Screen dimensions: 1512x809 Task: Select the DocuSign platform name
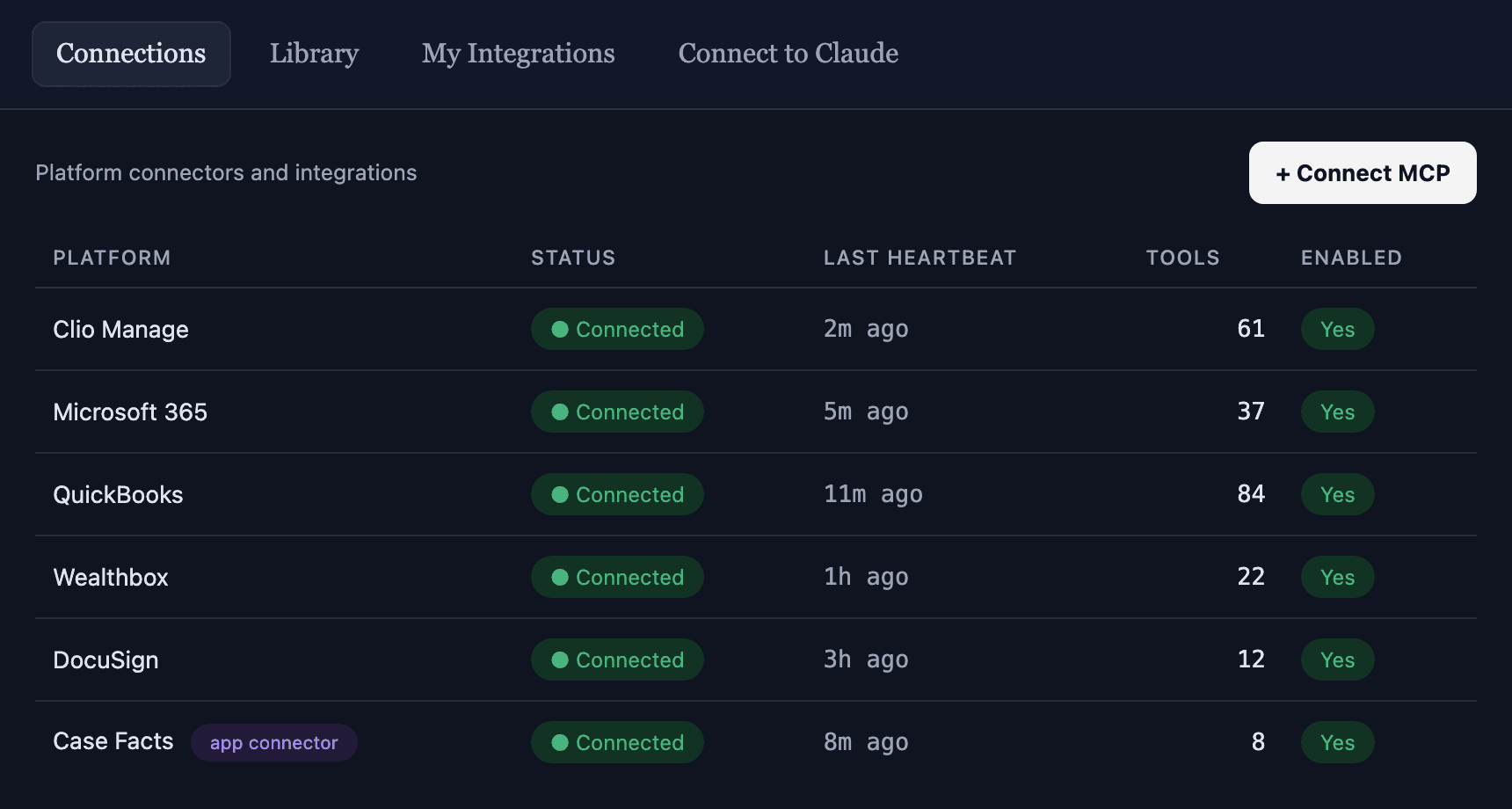pos(105,660)
